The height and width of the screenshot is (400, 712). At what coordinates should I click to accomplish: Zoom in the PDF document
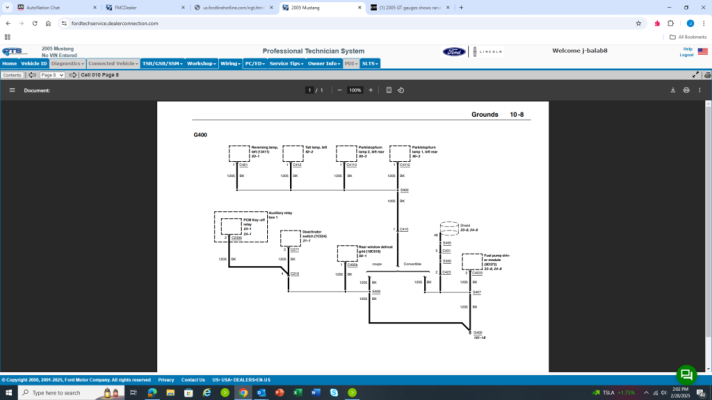click(371, 90)
